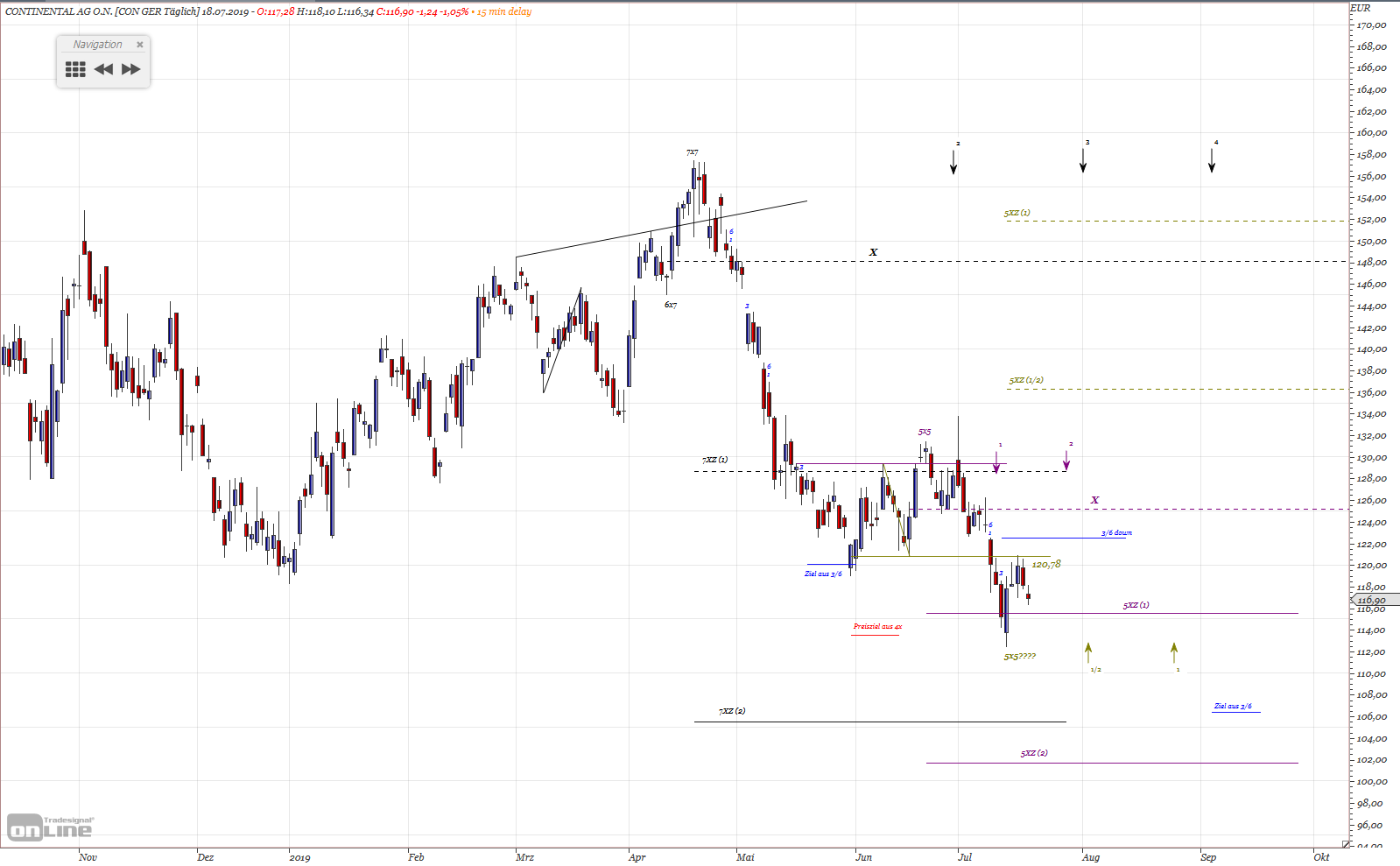Click the fast-forward double-arrow navigation button
Viewport: 1400px width, 866px height.
(131, 69)
